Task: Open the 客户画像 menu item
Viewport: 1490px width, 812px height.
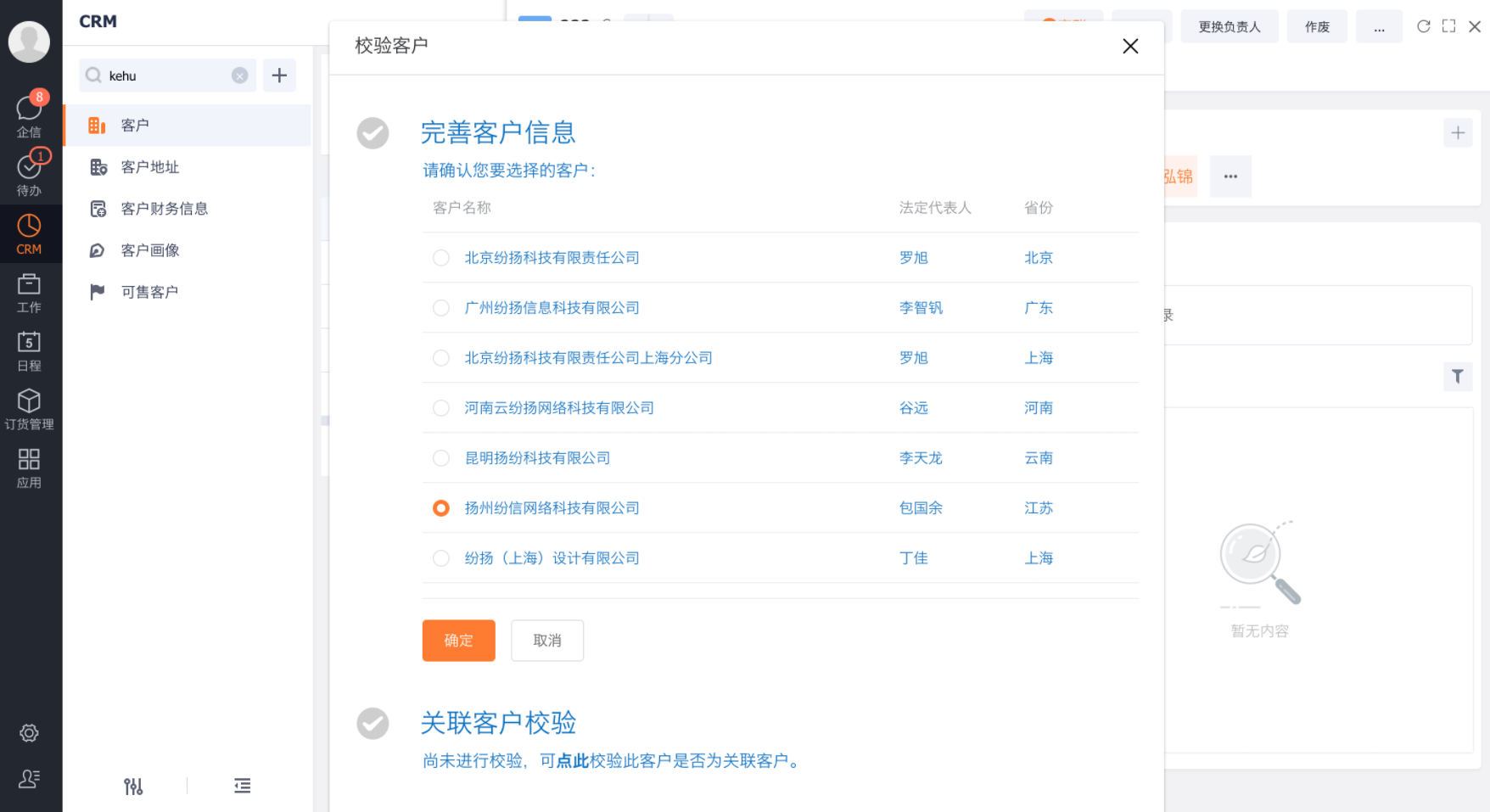Action: click(188, 250)
